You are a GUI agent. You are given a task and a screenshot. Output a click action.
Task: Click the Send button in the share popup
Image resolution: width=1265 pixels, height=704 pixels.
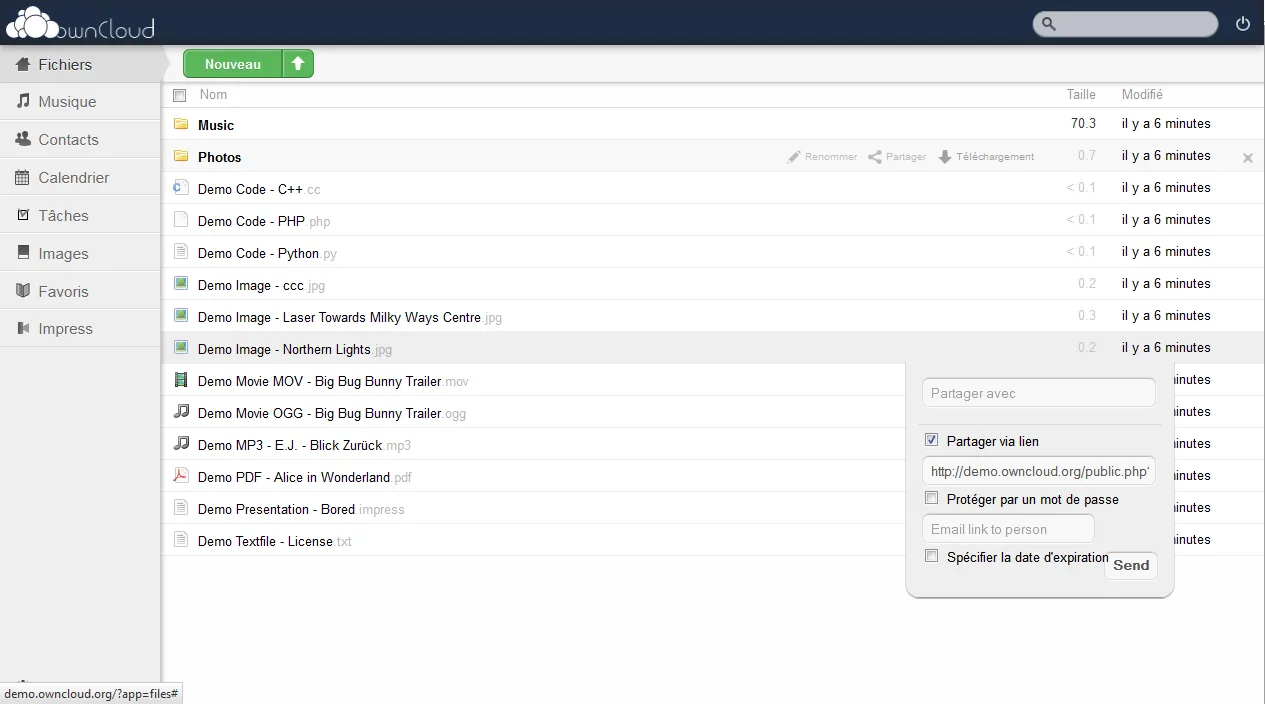point(1131,565)
